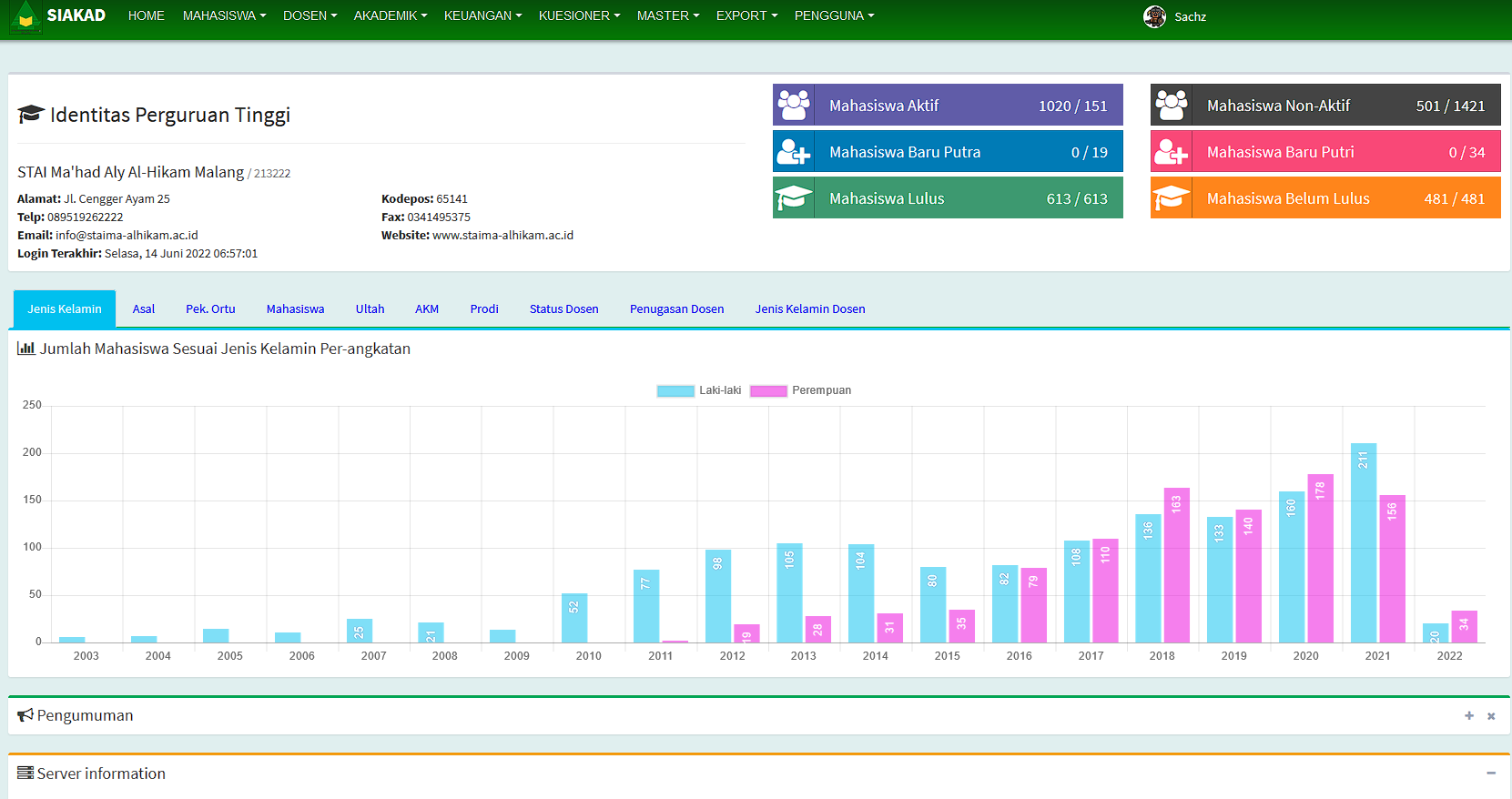Screen dimensions: 1512x799
Task: Open the AKADEMIK dropdown menu
Action: pyautogui.click(x=390, y=16)
